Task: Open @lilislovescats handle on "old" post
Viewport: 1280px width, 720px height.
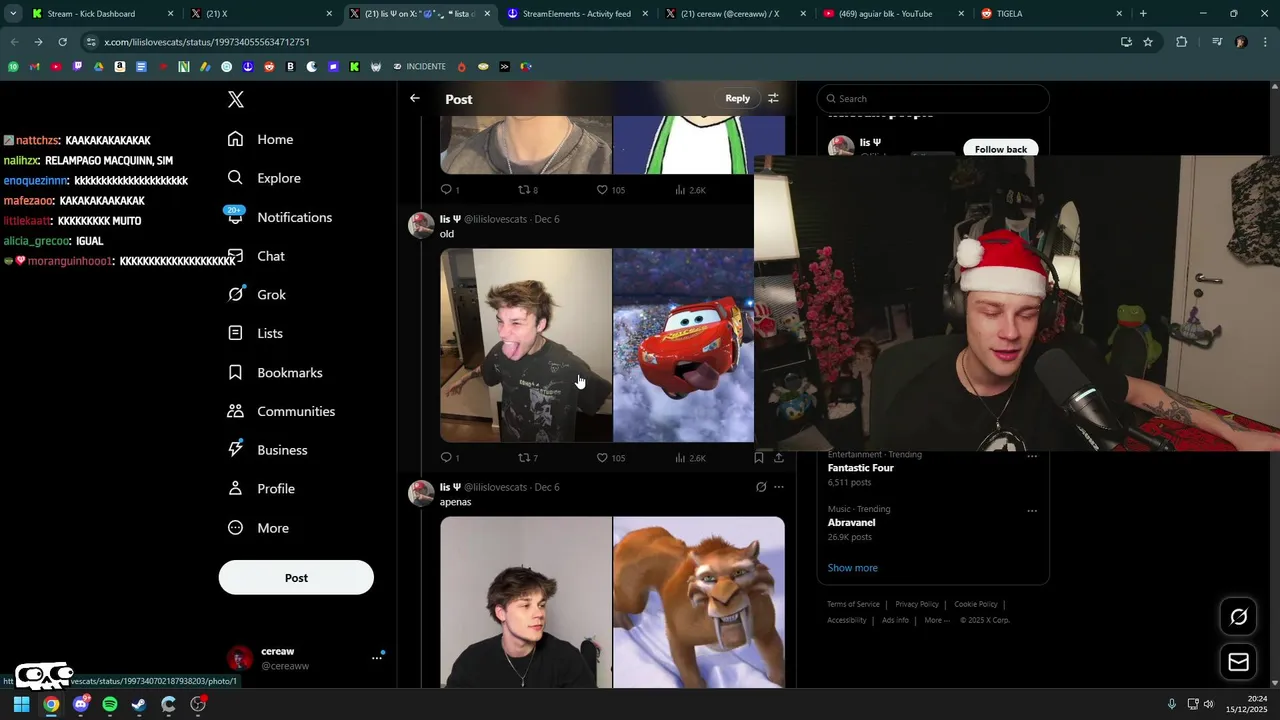Action: click(495, 219)
